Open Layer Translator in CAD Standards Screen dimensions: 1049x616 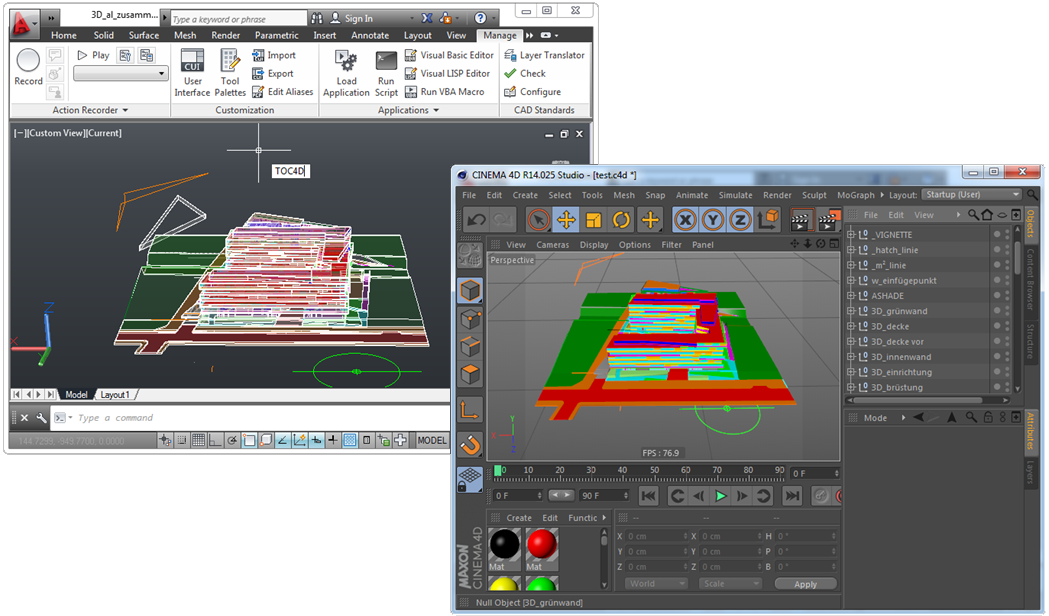tap(545, 55)
